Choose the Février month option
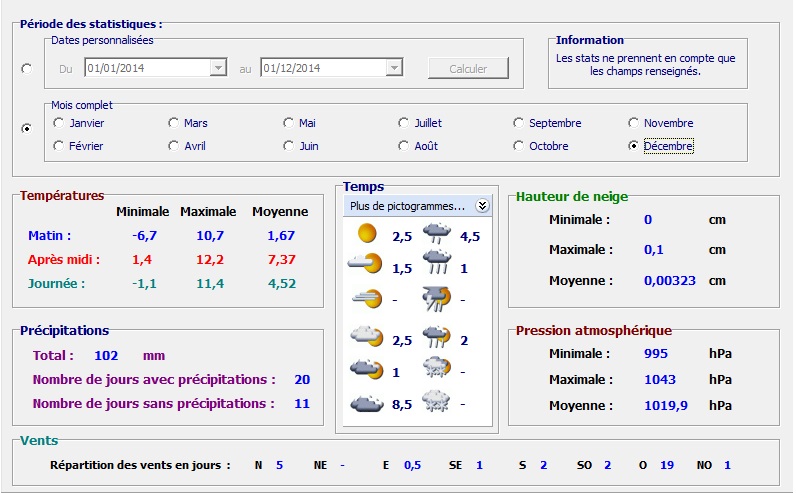The image size is (796, 493). pyautogui.click(x=78, y=146)
